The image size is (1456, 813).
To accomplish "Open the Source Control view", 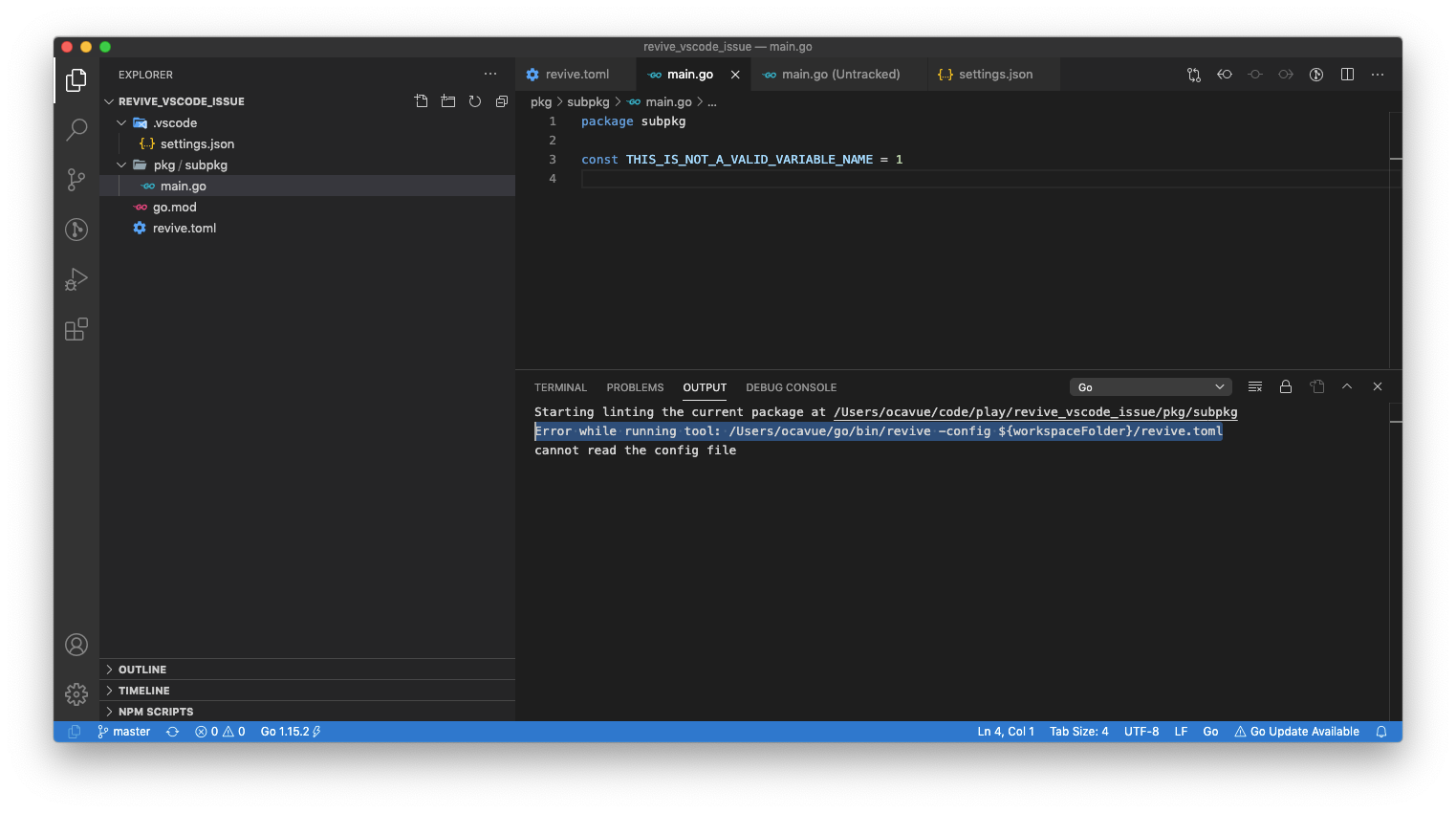I will 76,180.
